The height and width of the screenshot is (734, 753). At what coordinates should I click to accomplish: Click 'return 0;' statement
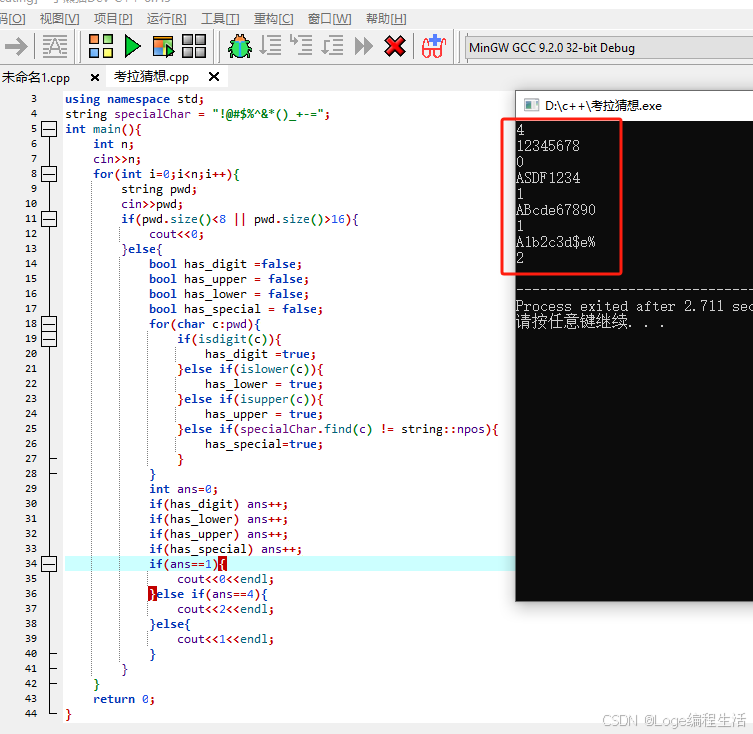[124, 699]
